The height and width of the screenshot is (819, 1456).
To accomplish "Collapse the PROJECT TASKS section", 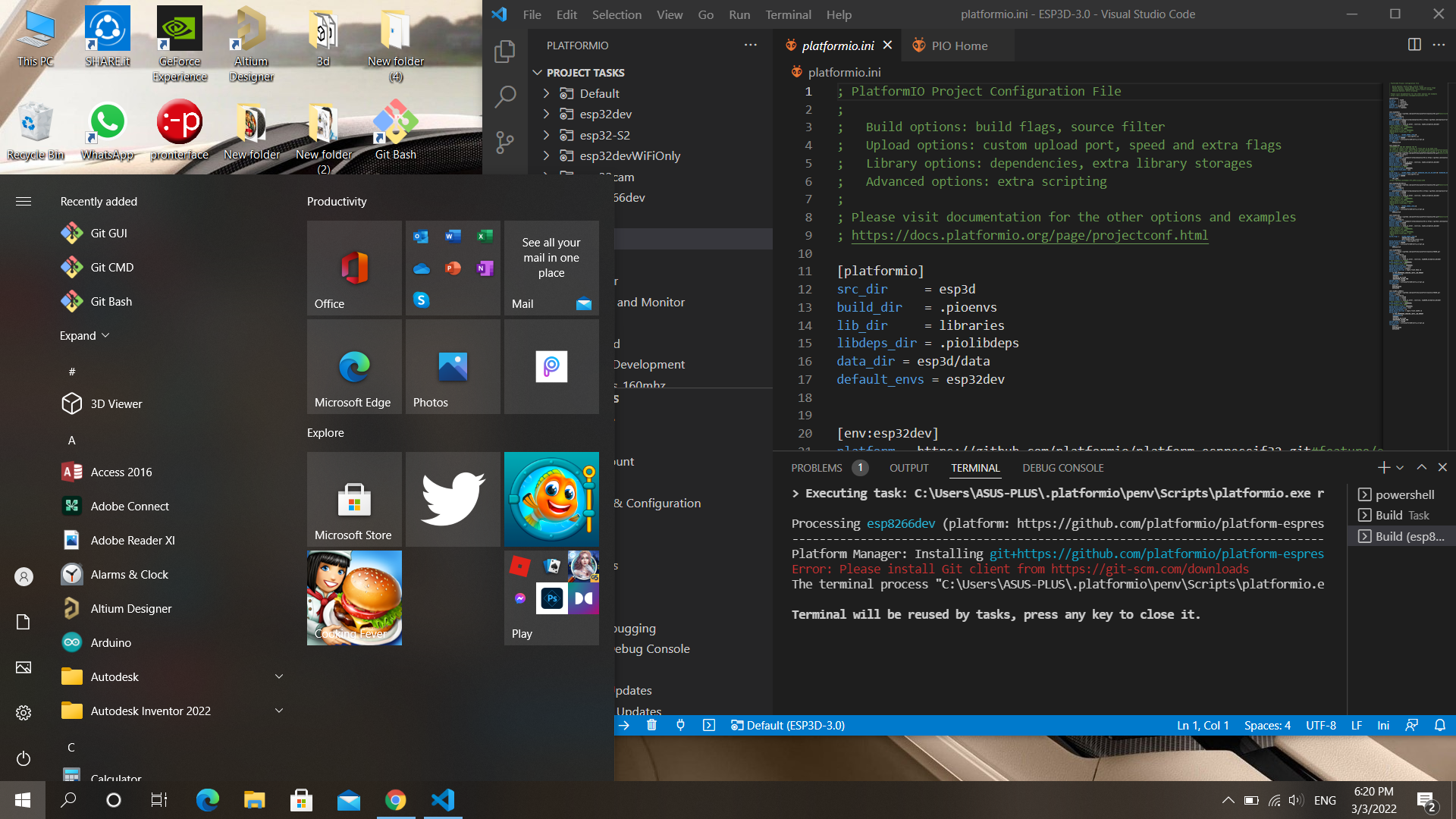I will (538, 73).
